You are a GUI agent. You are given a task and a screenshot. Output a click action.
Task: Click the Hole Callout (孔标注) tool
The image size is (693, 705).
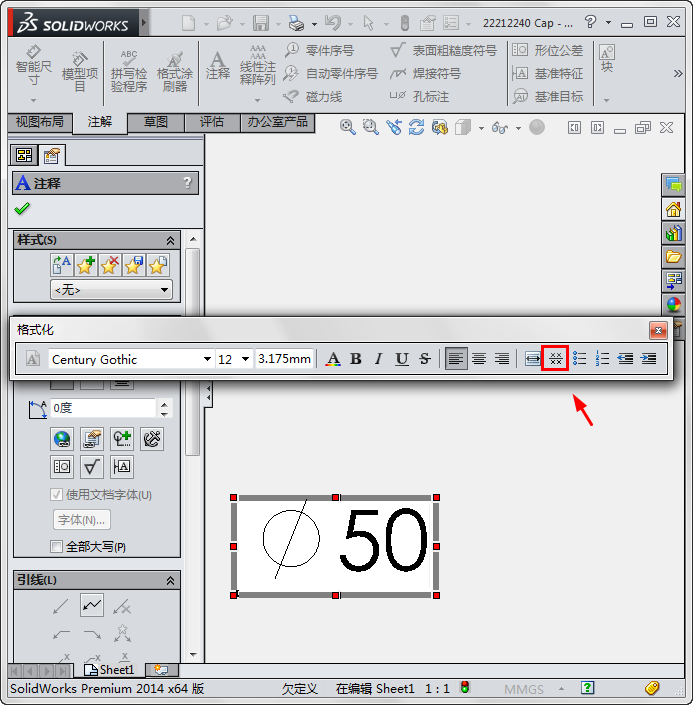pos(419,96)
